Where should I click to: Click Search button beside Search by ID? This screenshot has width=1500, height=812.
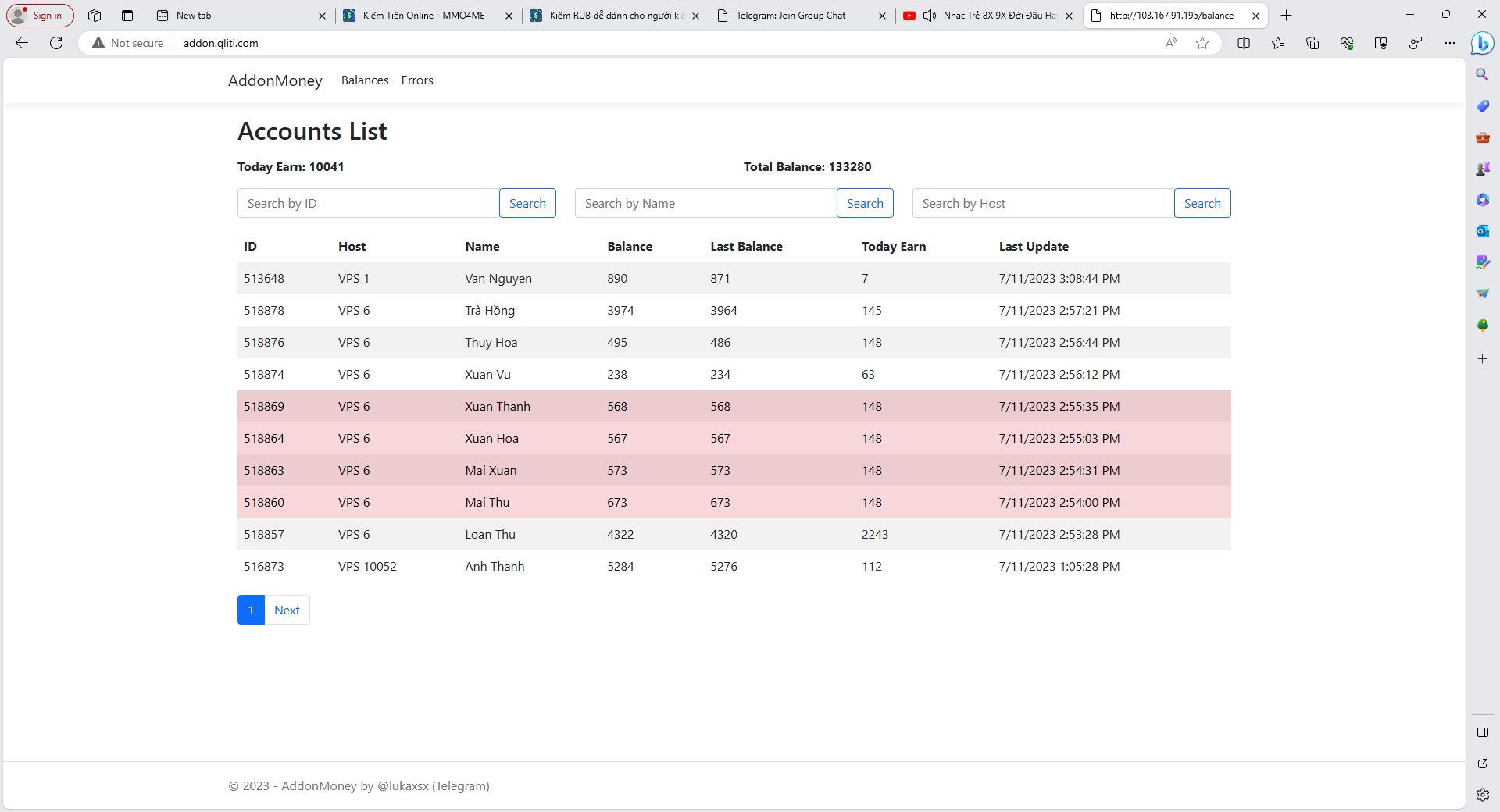pyautogui.click(x=527, y=203)
